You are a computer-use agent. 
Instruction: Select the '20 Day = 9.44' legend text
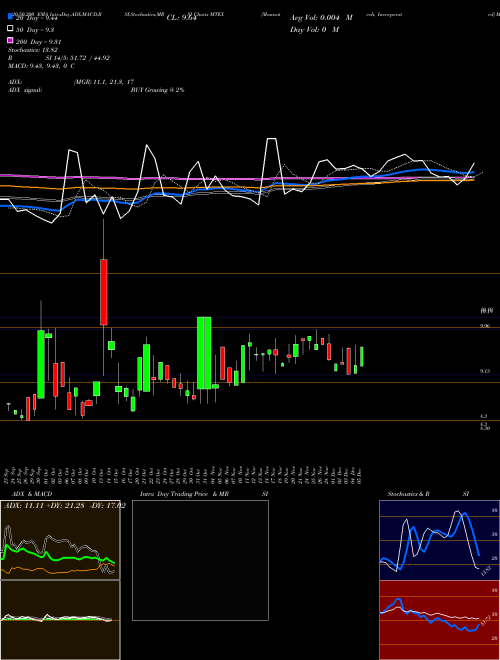pos(36,18)
